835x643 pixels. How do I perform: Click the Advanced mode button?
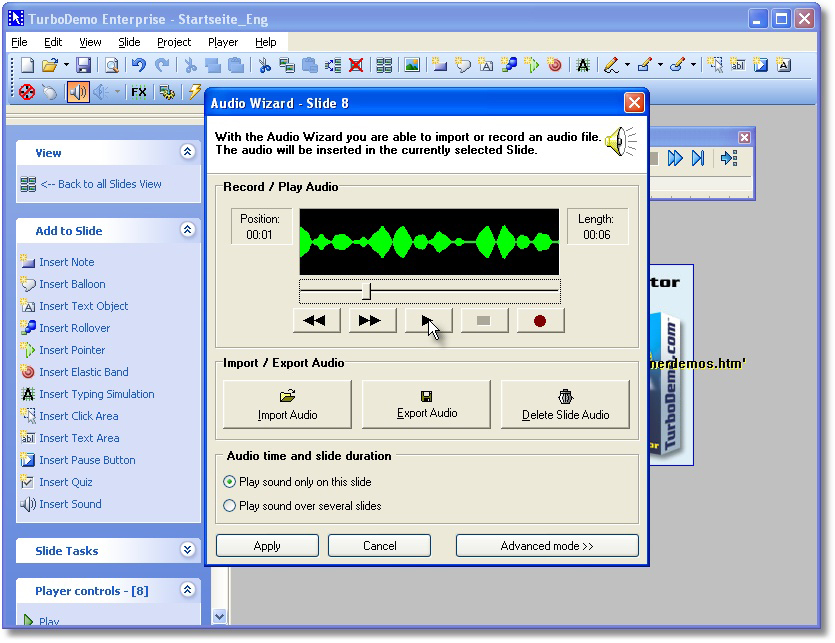click(x=546, y=545)
